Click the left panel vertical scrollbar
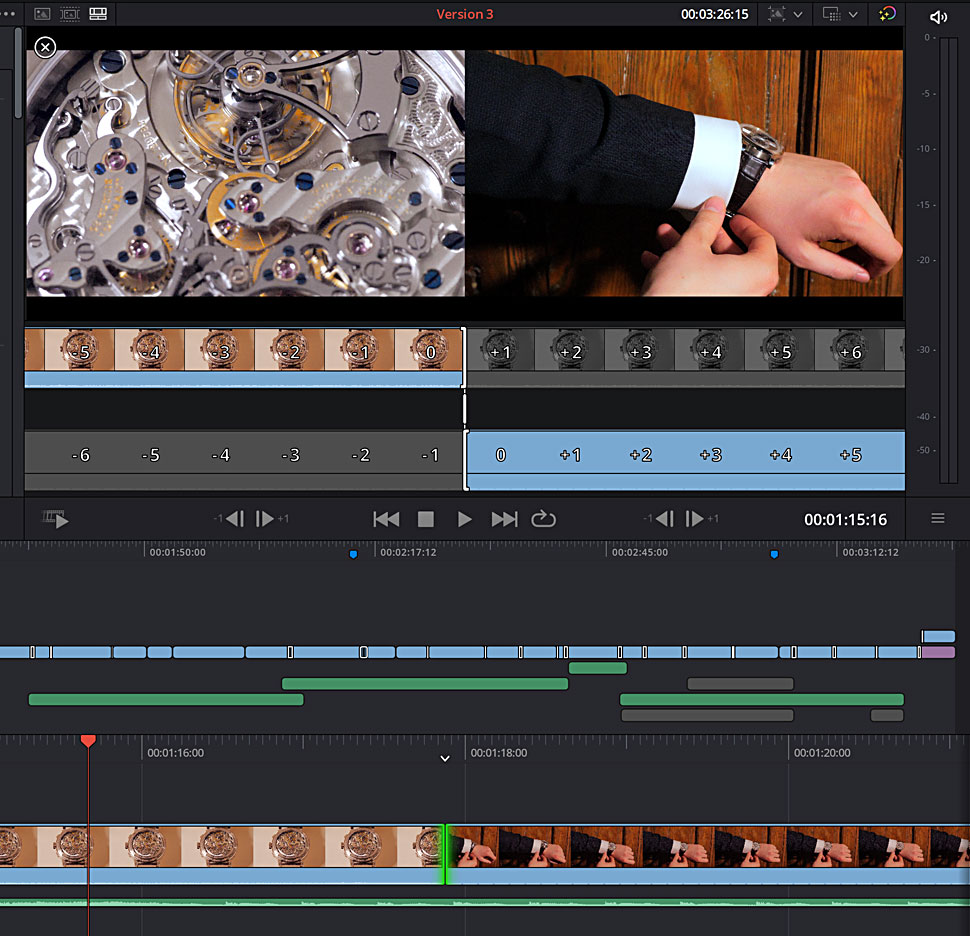Image resolution: width=970 pixels, height=936 pixels. 19,73
